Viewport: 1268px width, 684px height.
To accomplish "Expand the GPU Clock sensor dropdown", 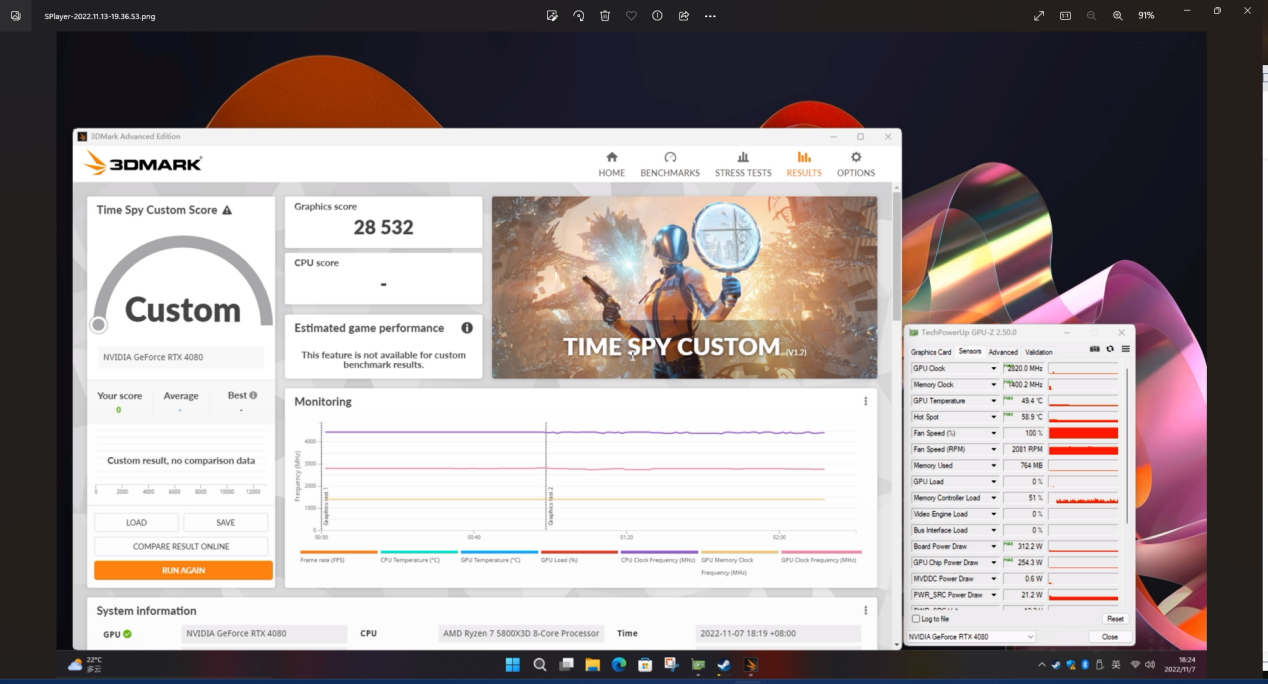I will pos(993,369).
